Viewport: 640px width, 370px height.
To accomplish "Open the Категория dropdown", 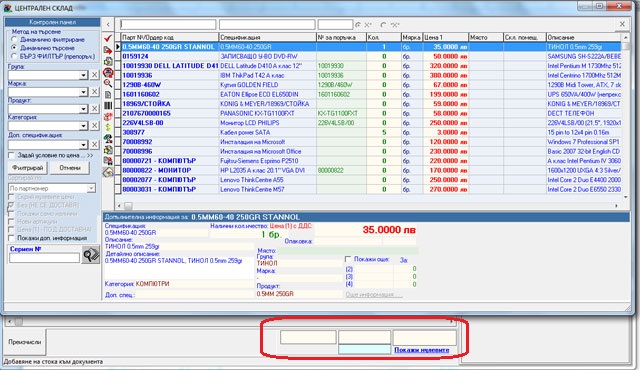I will (83, 126).
